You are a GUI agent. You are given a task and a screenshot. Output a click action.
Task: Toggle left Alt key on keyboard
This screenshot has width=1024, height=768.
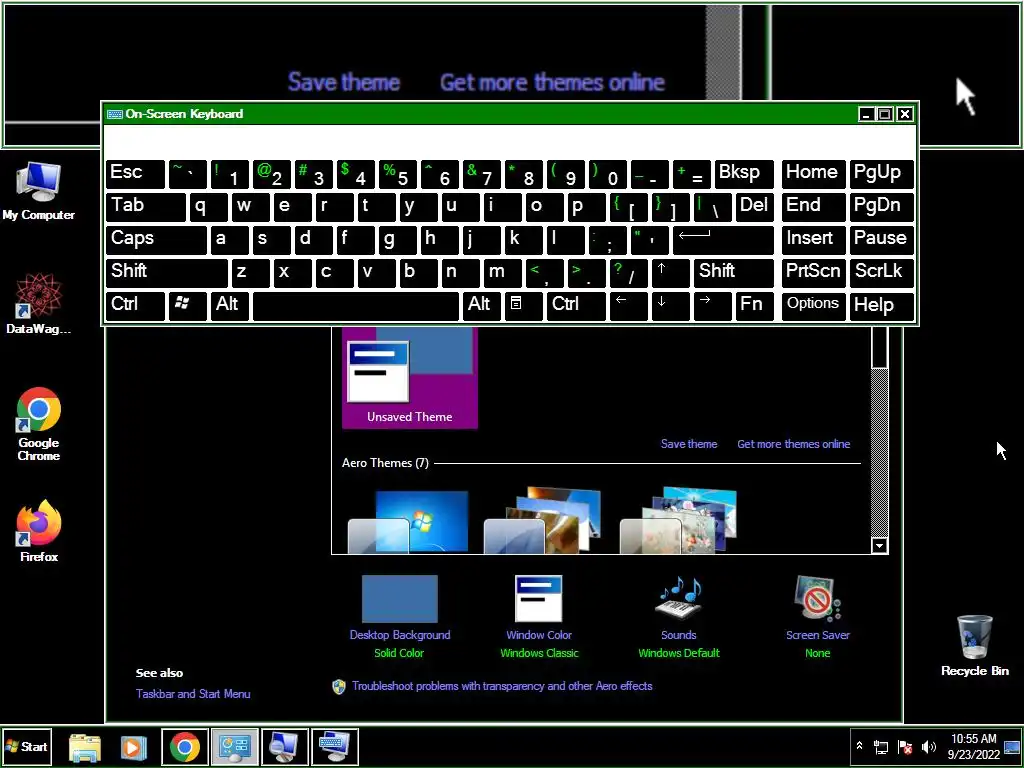(229, 304)
